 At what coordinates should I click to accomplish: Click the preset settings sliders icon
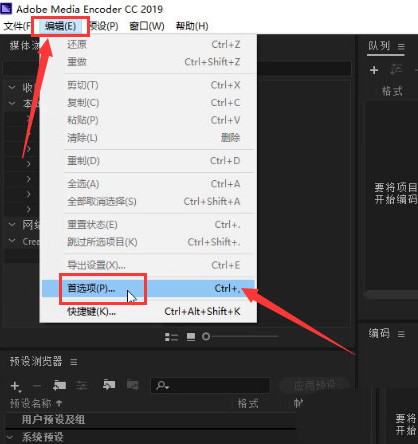(x=82, y=386)
